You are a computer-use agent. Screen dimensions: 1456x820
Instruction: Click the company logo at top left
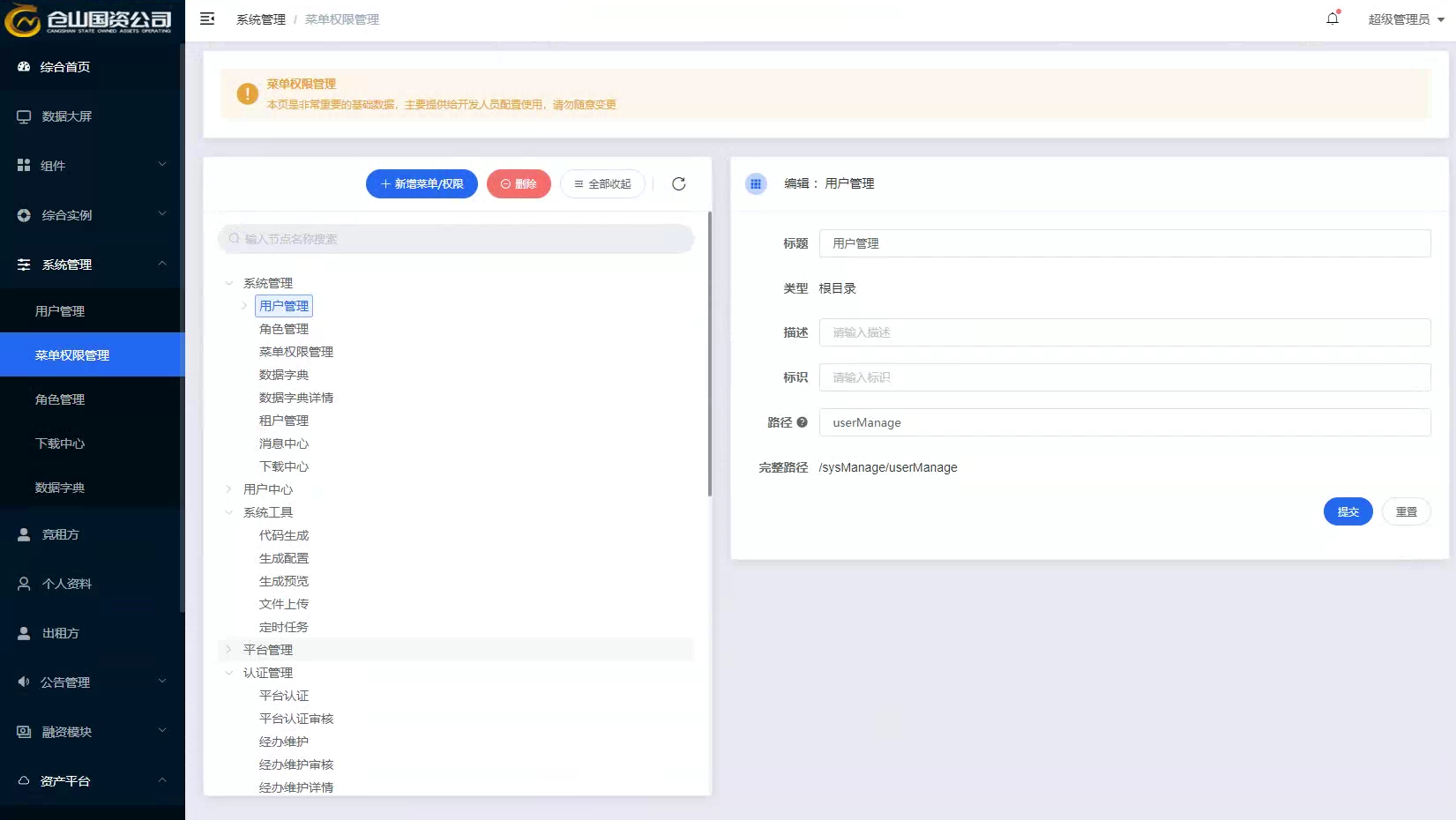pyautogui.click(x=88, y=19)
